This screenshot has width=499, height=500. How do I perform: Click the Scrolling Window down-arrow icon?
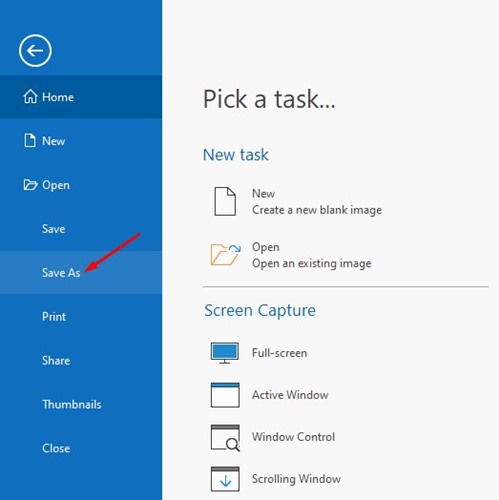(x=225, y=479)
